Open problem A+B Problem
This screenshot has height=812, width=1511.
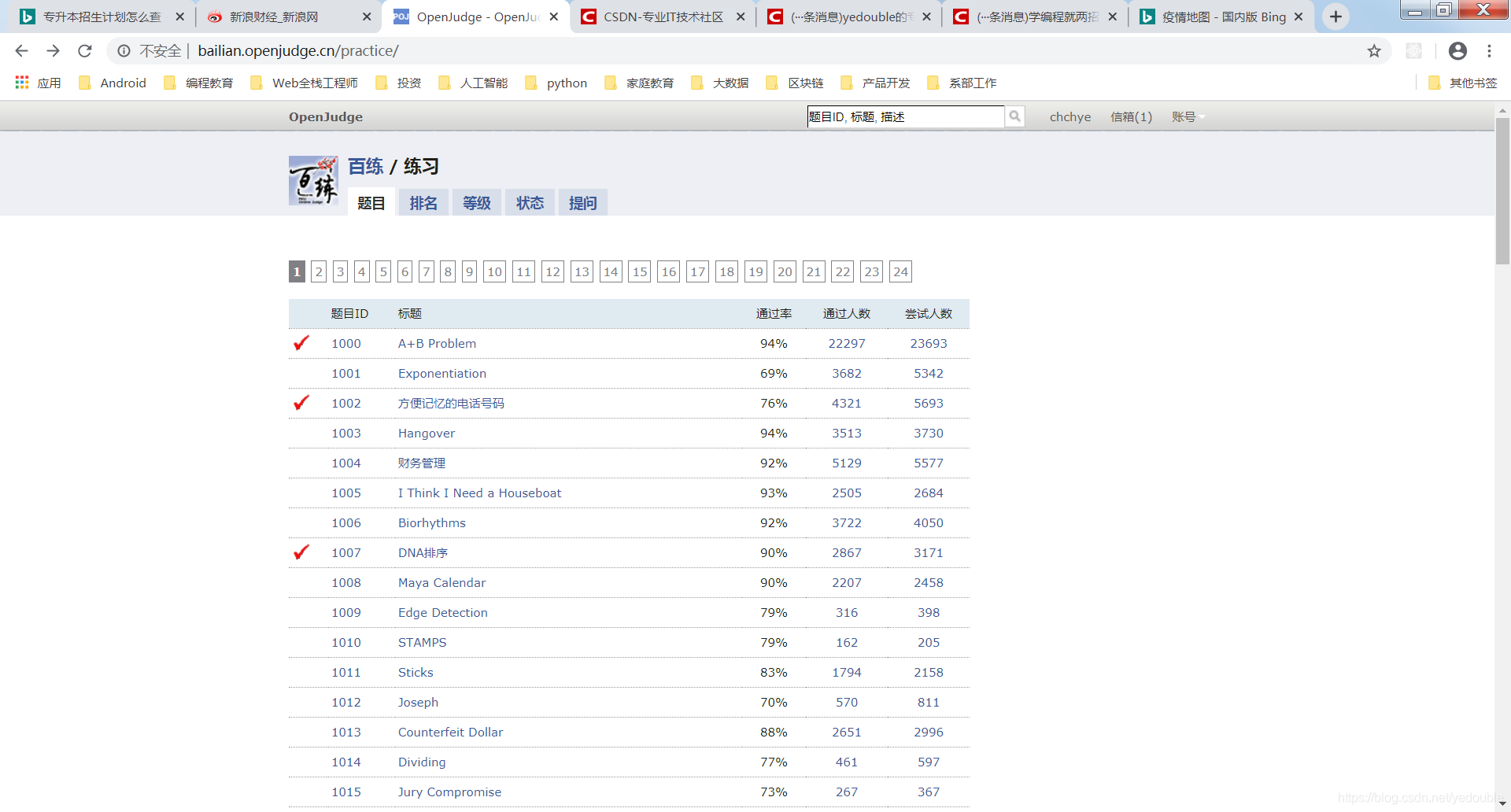pos(437,343)
